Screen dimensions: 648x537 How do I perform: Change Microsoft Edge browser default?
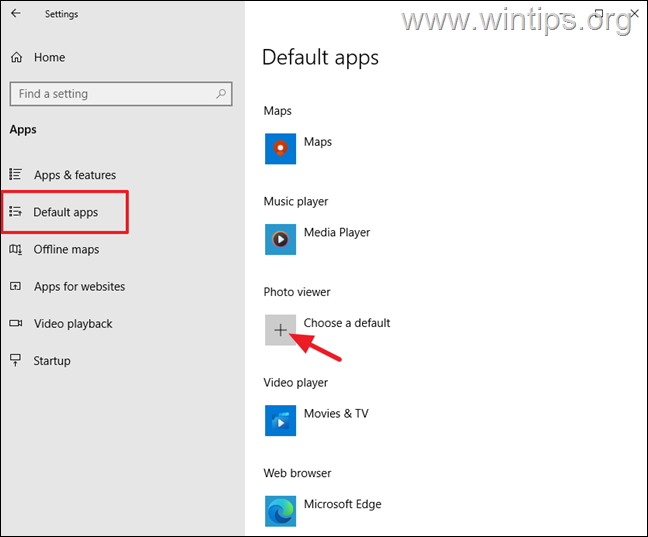click(x=342, y=504)
